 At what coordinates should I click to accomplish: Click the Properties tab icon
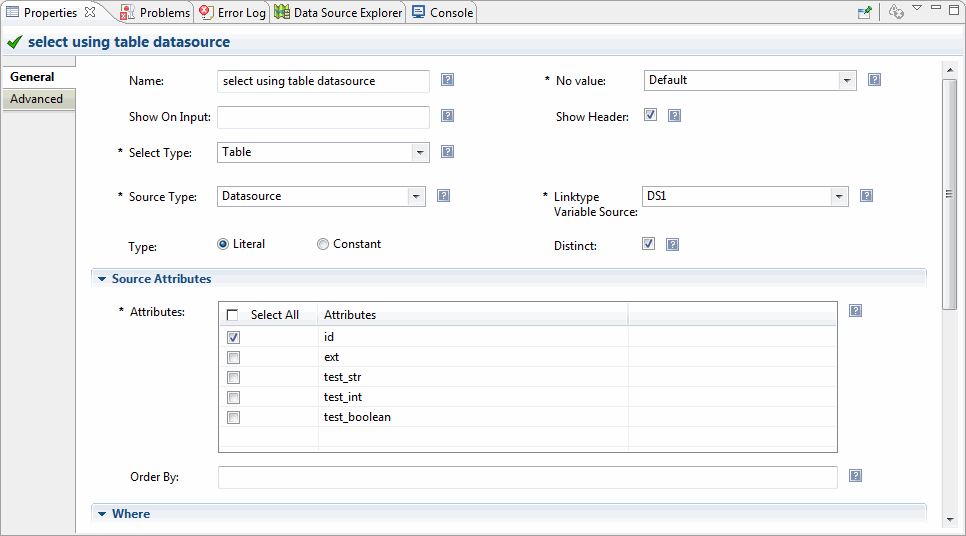point(12,12)
